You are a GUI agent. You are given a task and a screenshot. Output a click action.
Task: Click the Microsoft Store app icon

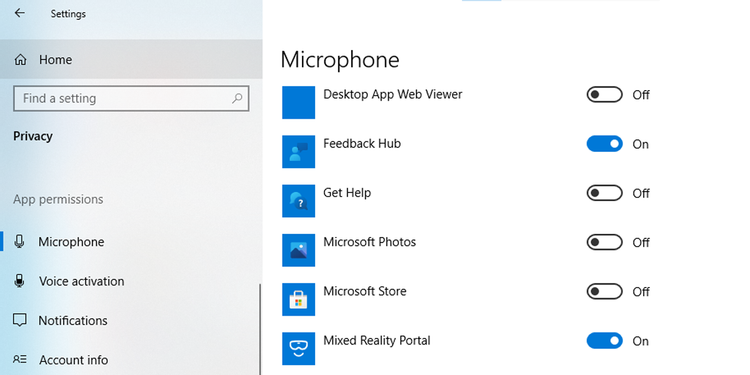point(298,299)
